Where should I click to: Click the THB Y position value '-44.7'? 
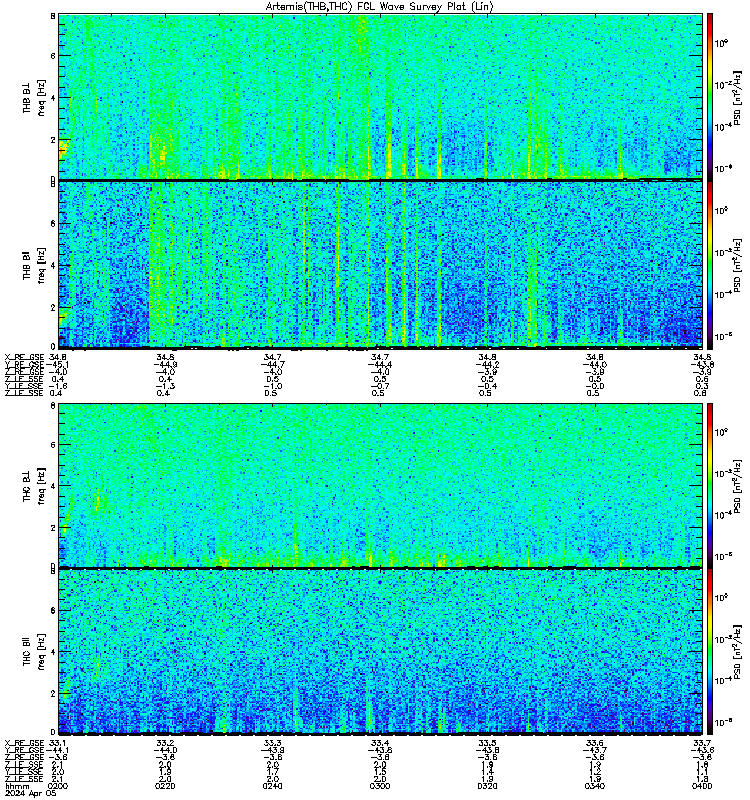pos(272,365)
